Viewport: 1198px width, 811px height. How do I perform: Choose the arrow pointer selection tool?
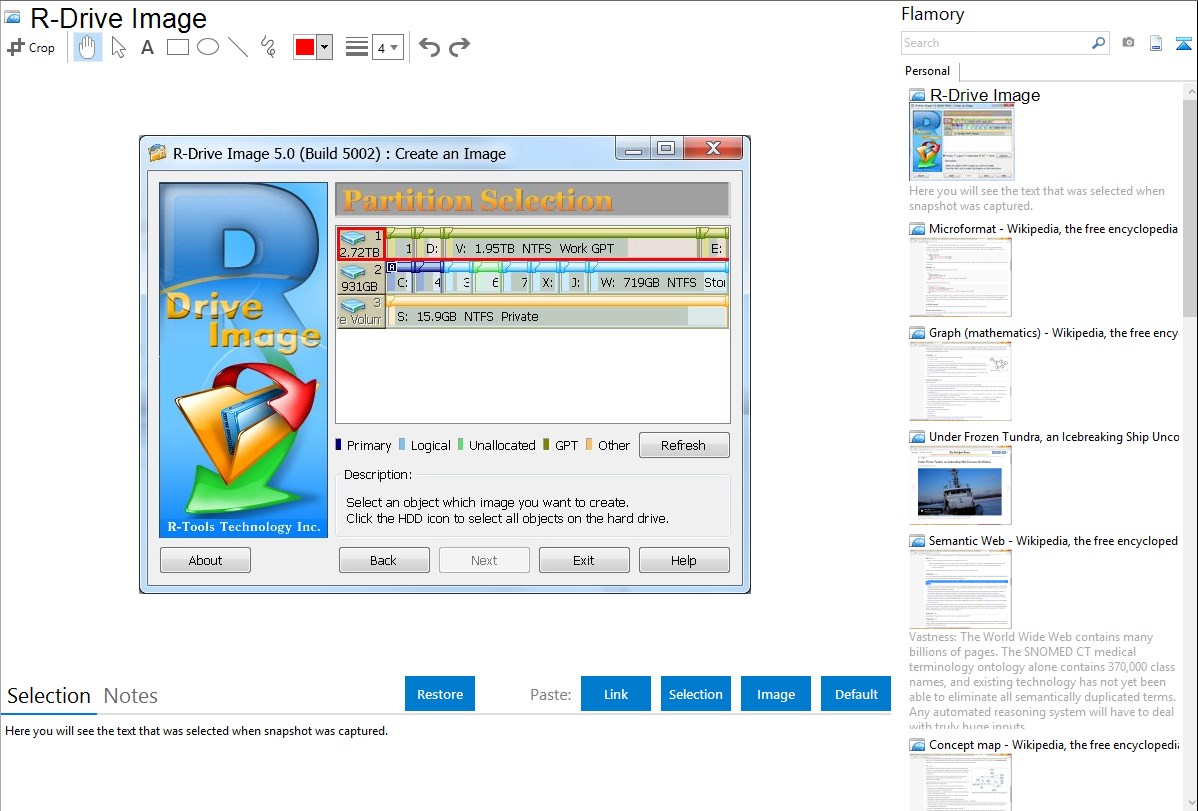point(118,47)
